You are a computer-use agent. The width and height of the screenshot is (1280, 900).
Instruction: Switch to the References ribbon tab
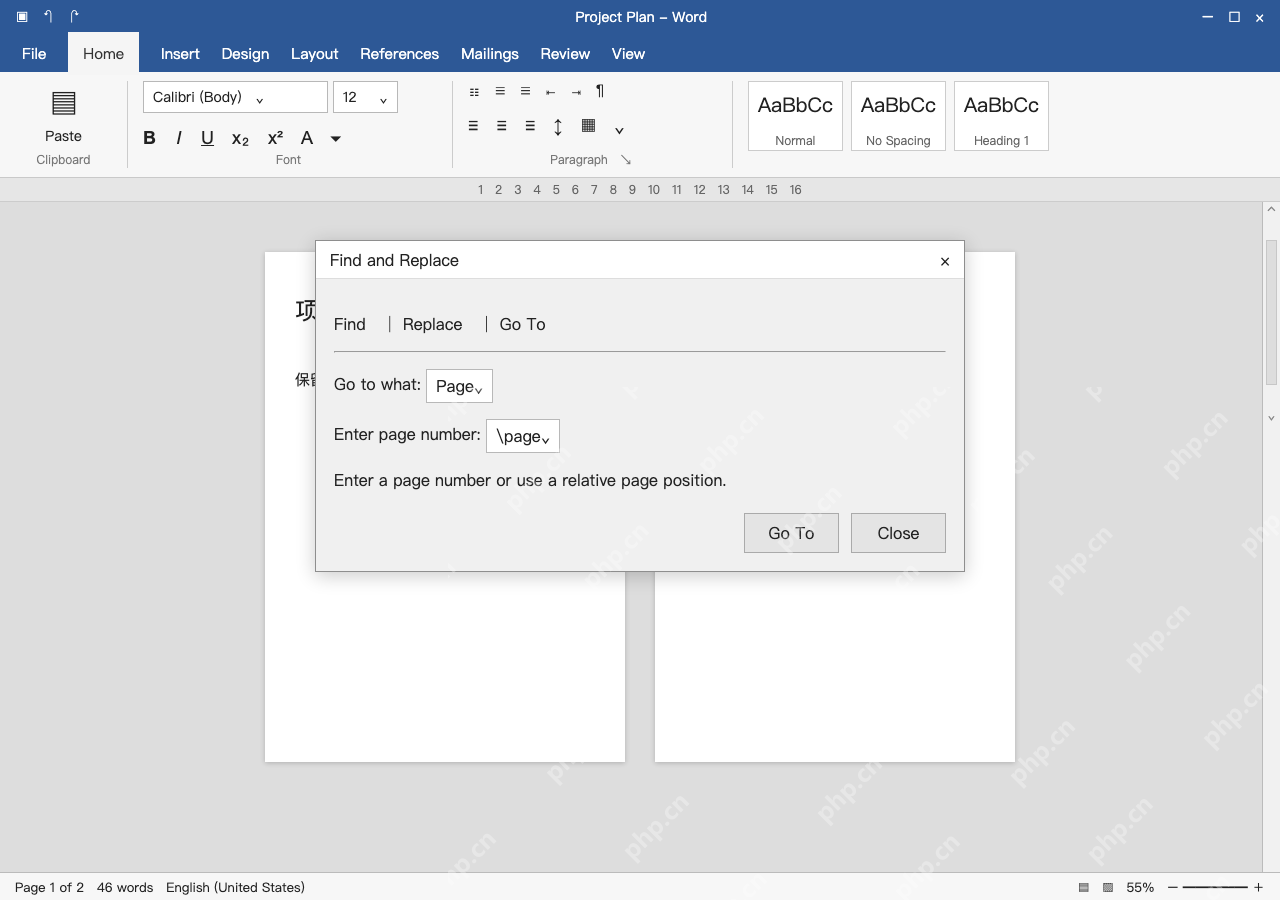pos(399,54)
